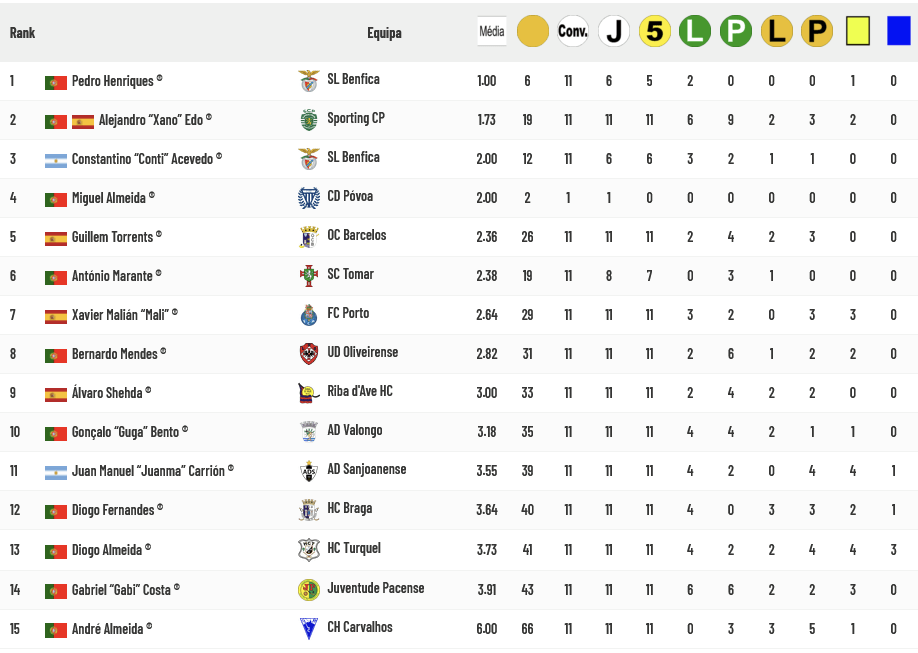The image size is (918, 653).
Task: Sort by the Conv. circle icon
Action: [x=573, y=32]
